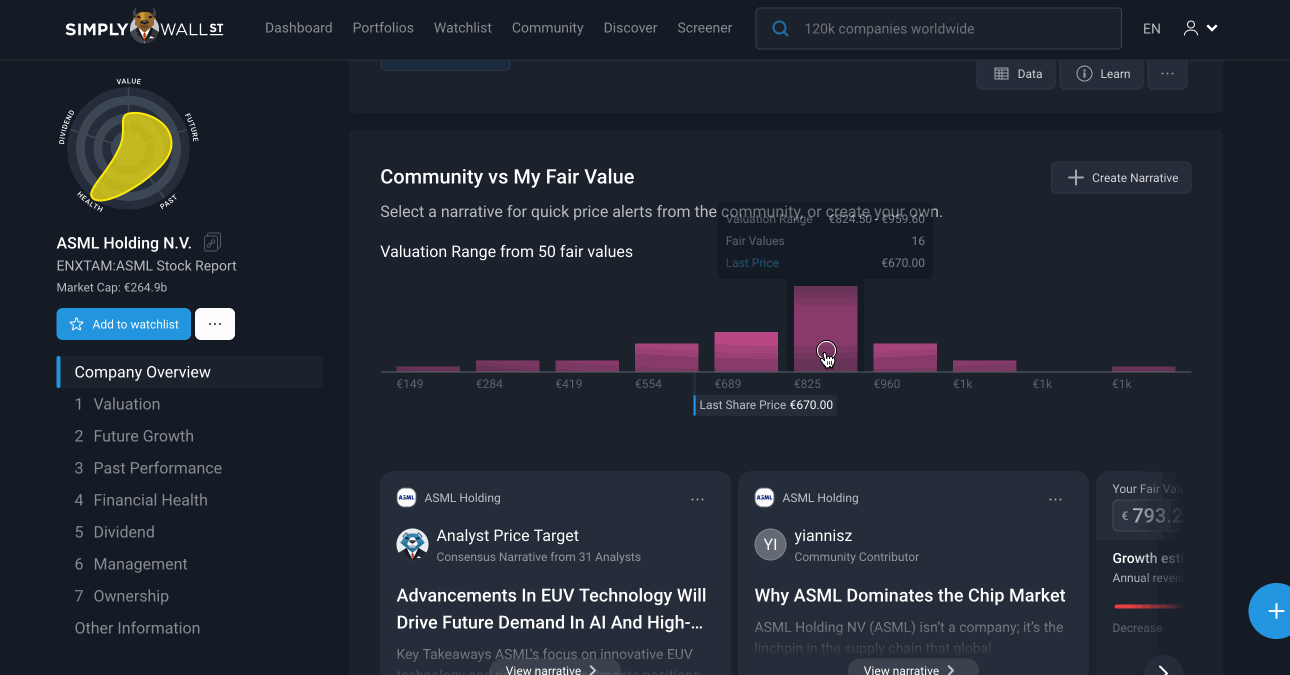
Task: Click the Analyst Price Target avatar
Action: coord(412,545)
